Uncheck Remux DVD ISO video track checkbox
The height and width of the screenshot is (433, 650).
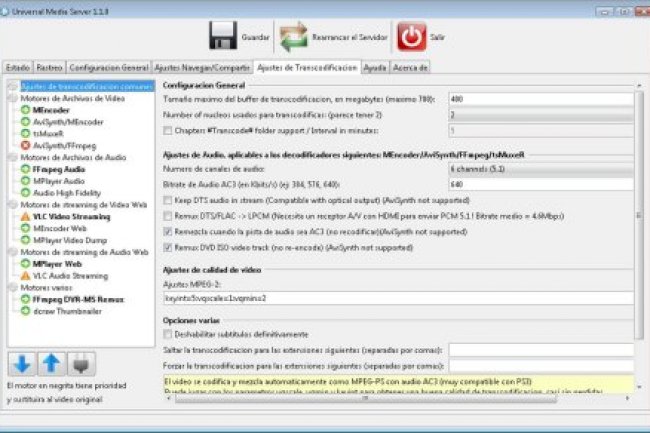pyautogui.click(x=167, y=247)
